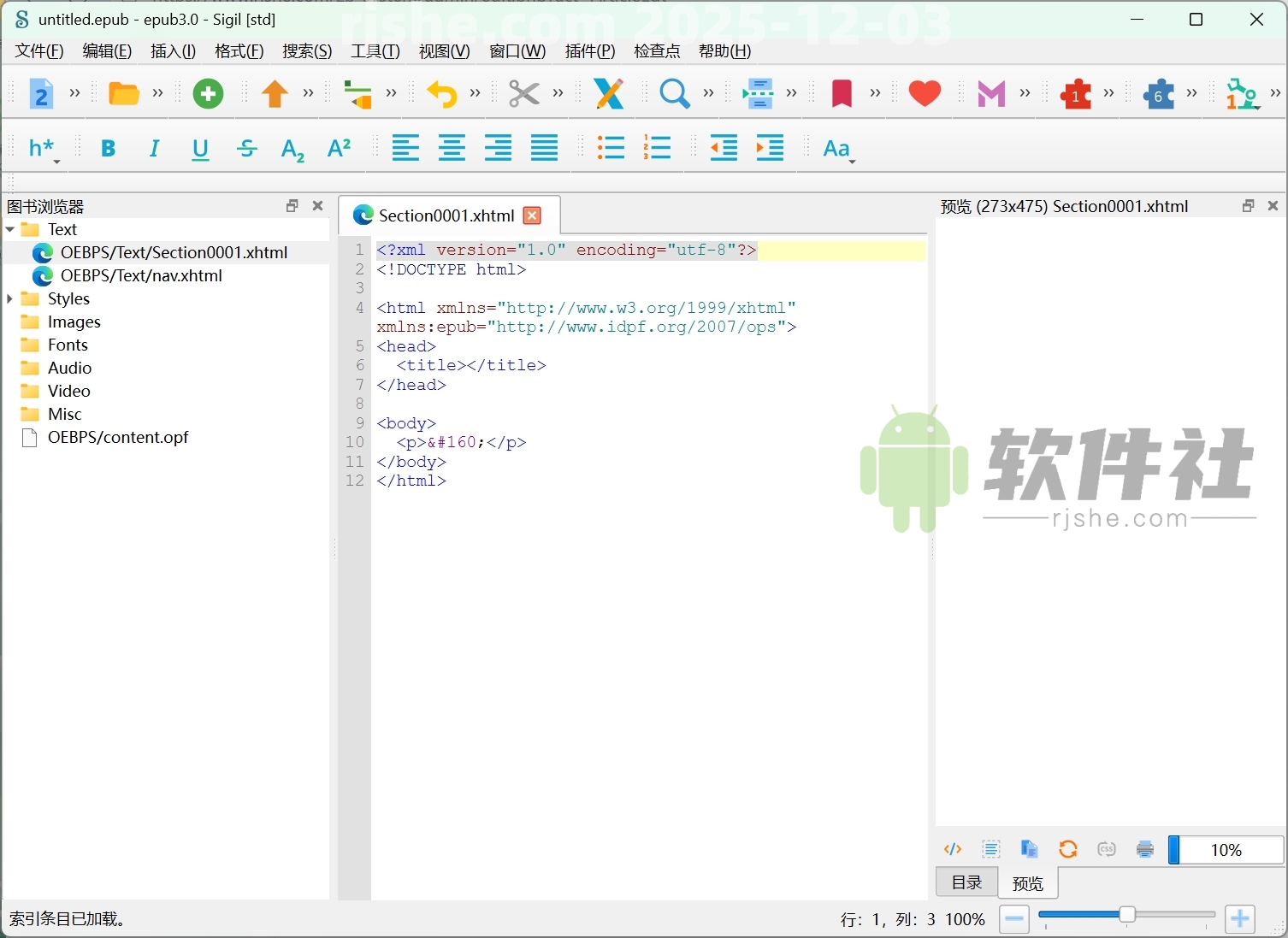Launch plugin 1 via red puzzle icon

[1076, 94]
